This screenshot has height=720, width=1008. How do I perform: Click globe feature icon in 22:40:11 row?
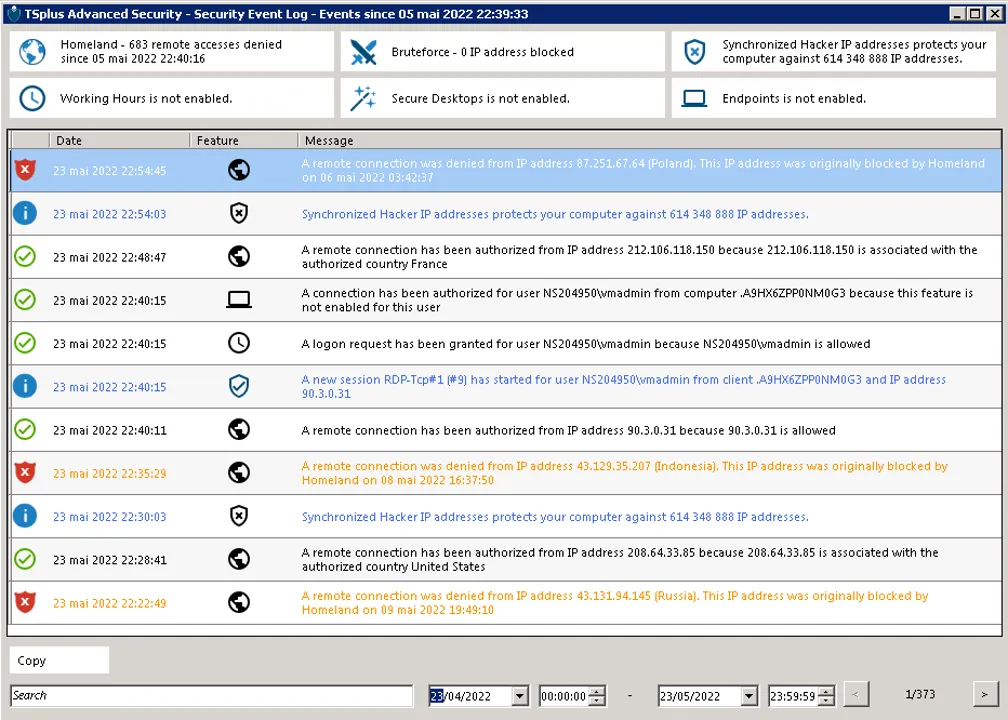239,429
